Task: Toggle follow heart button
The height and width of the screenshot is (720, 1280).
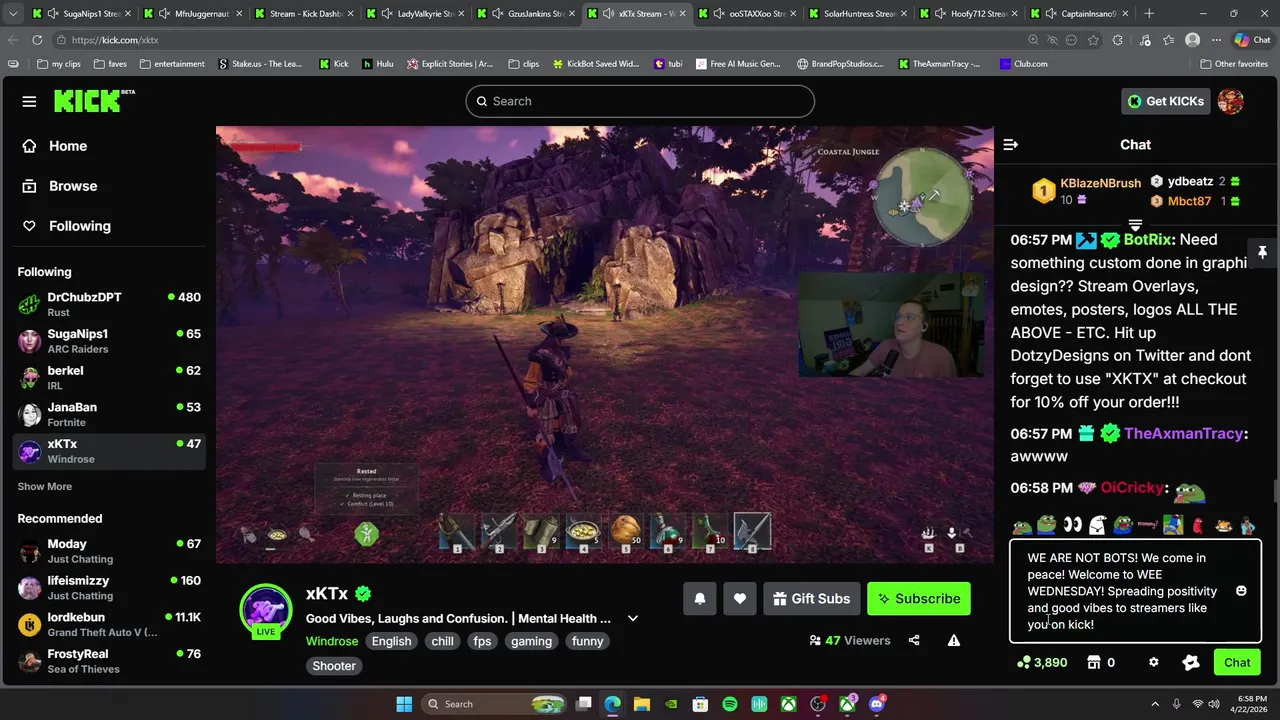Action: [x=740, y=599]
